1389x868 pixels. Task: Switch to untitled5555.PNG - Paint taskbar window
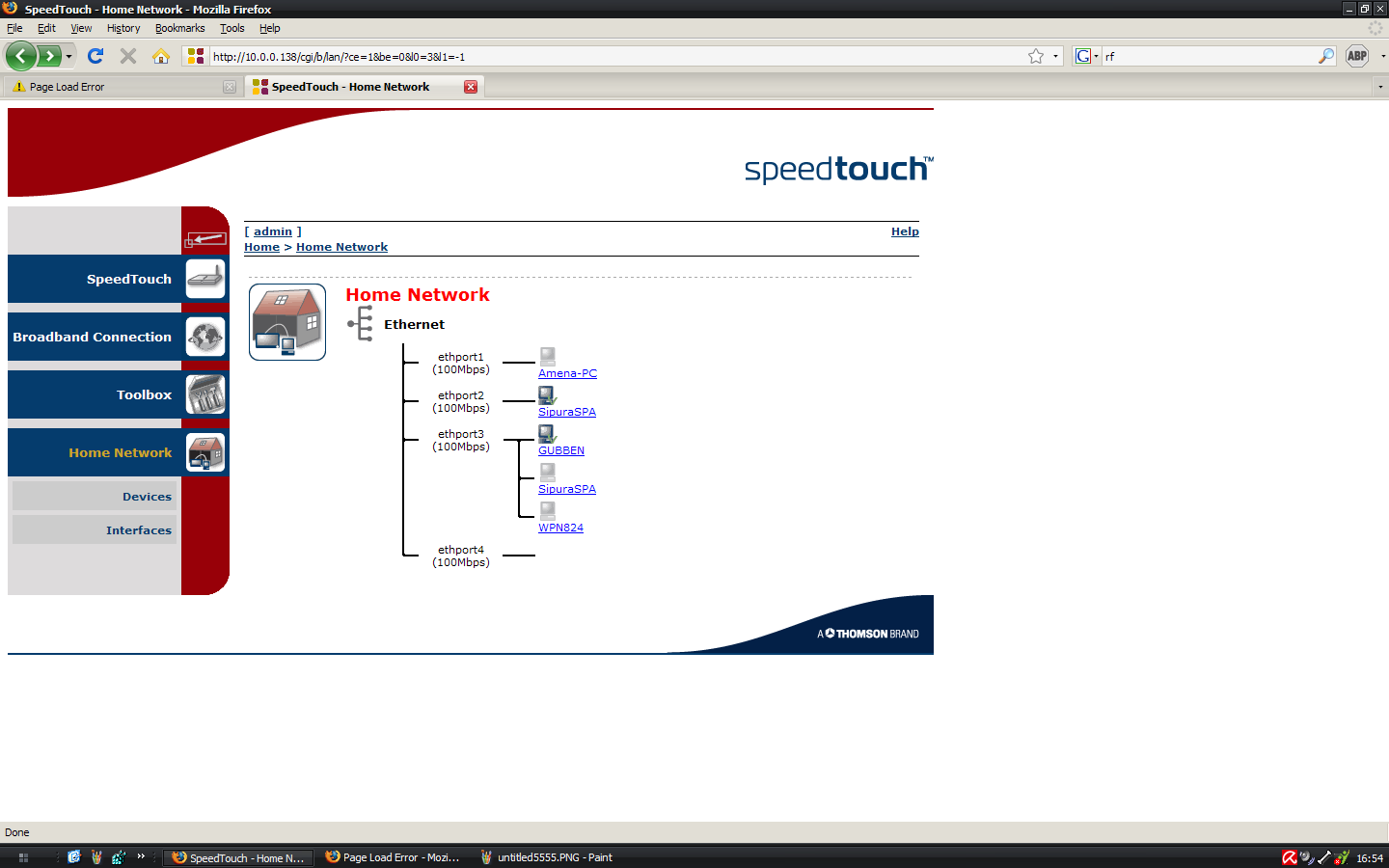pyautogui.click(x=547, y=857)
